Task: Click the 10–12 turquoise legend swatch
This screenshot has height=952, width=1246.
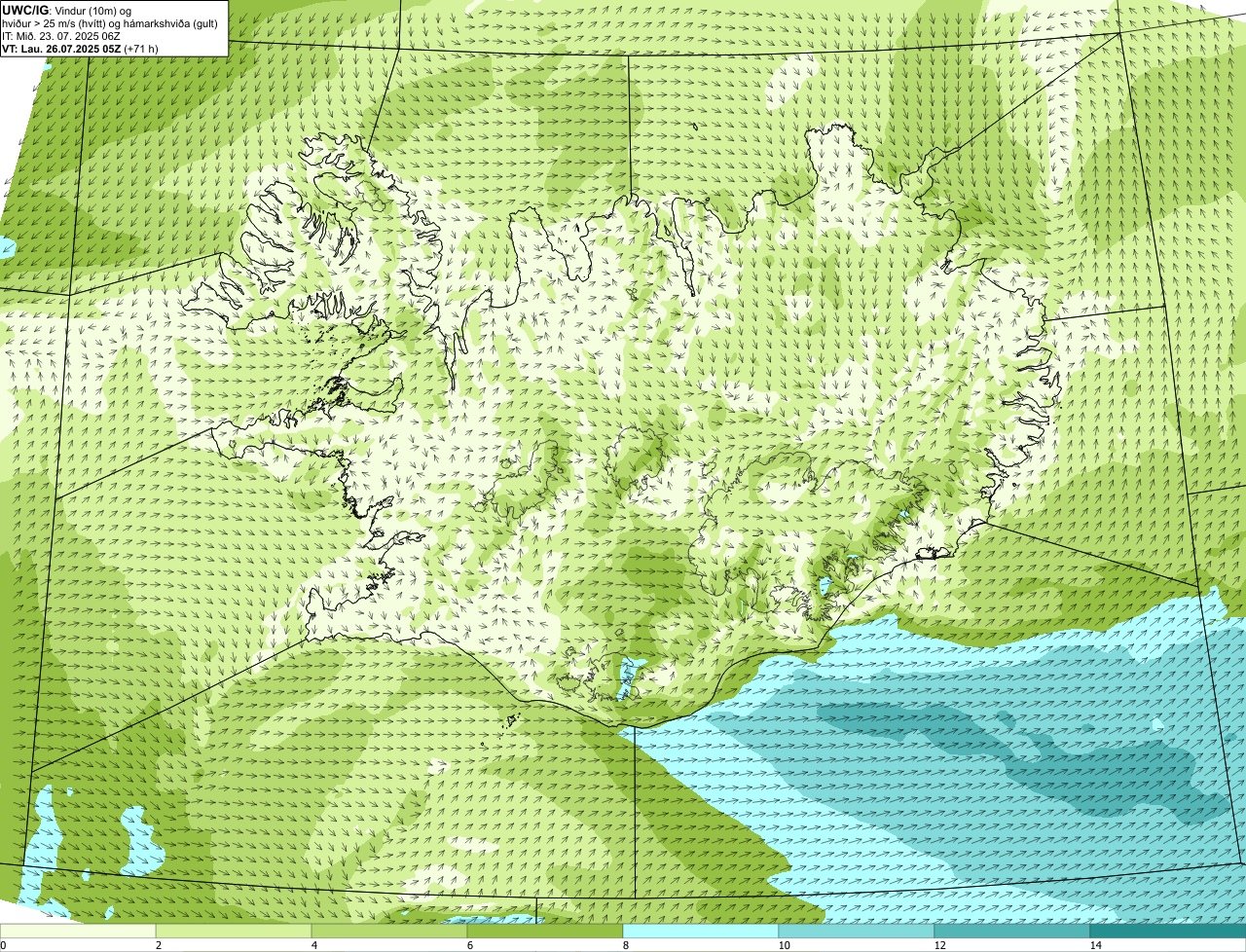Action: pyautogui.click(x=857, y=931)
